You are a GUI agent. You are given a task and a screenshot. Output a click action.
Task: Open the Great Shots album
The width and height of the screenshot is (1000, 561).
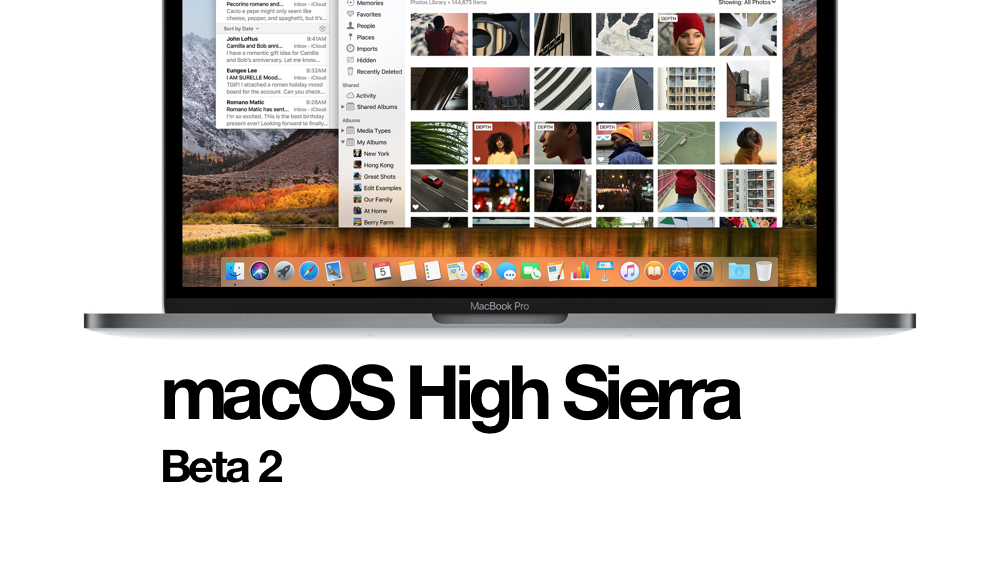[374, 177]
